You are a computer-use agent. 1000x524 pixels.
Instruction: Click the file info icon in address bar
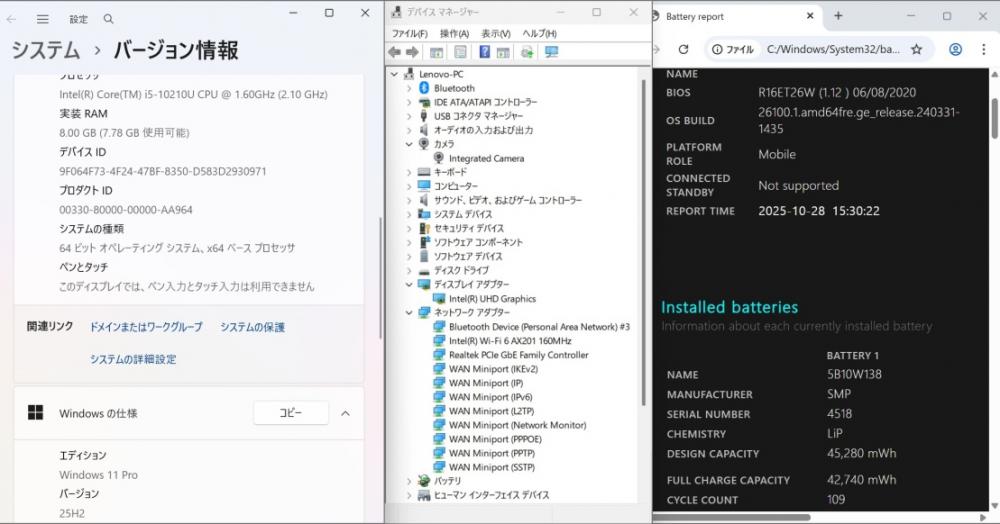click(x=717, y=49)
